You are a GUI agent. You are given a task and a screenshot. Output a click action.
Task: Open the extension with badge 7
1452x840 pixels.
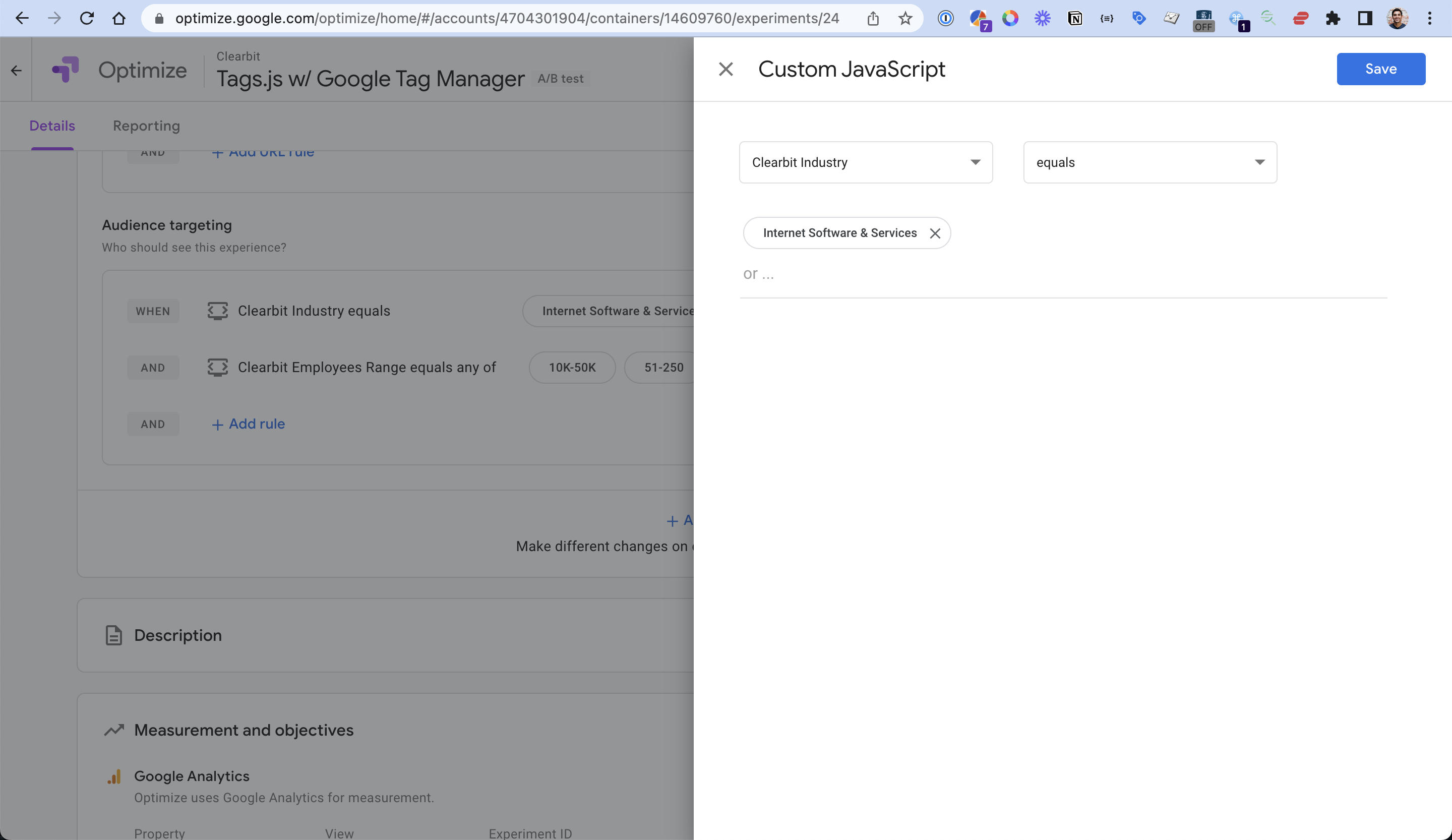979,20
